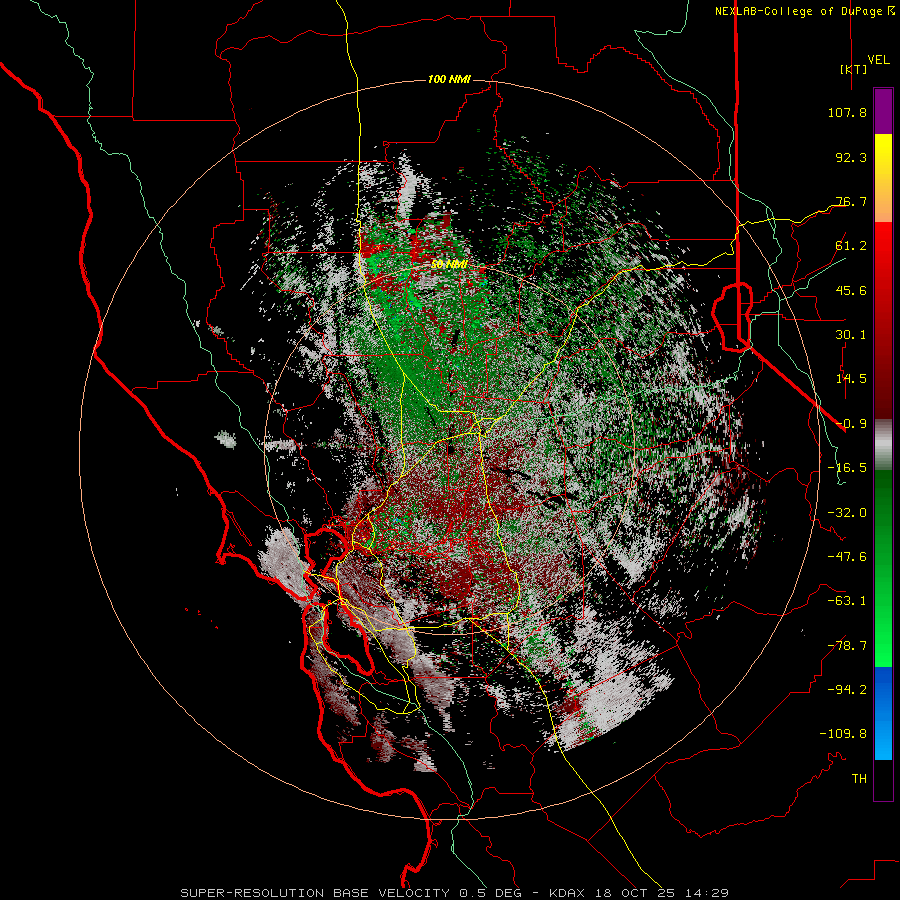Click the 107.8 velocity scale value
The width and height of the screenshot is (900, 900).
click(x=847, y=112)
